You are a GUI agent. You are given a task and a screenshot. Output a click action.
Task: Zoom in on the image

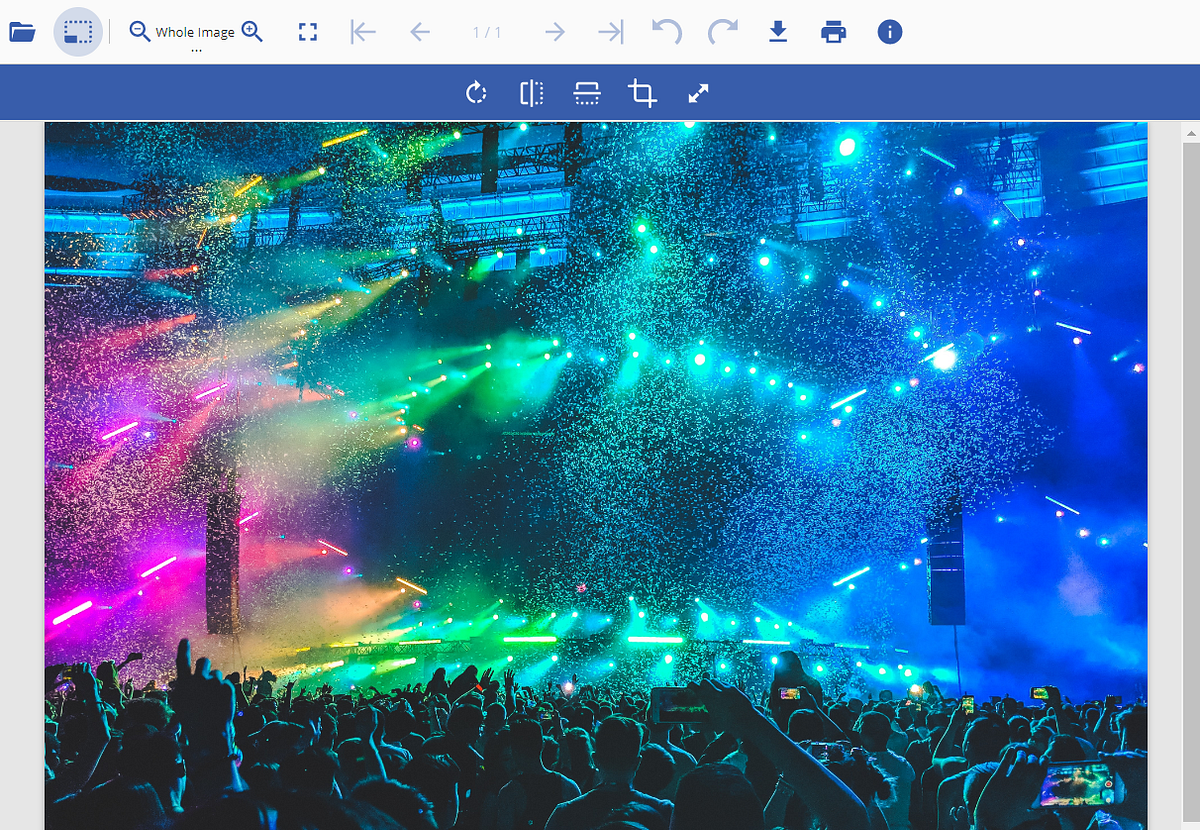tap(253, 31)
